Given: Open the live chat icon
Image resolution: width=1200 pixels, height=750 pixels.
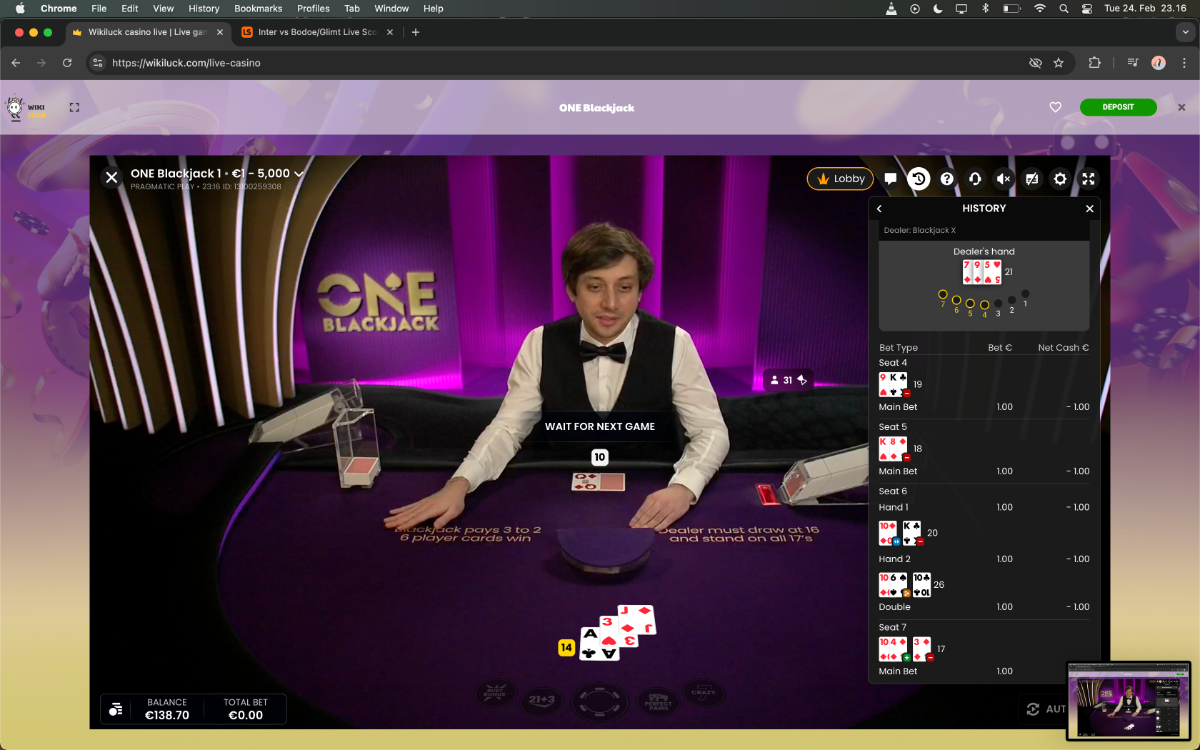Looking at the screenshot, I should [x=890, y=179].
